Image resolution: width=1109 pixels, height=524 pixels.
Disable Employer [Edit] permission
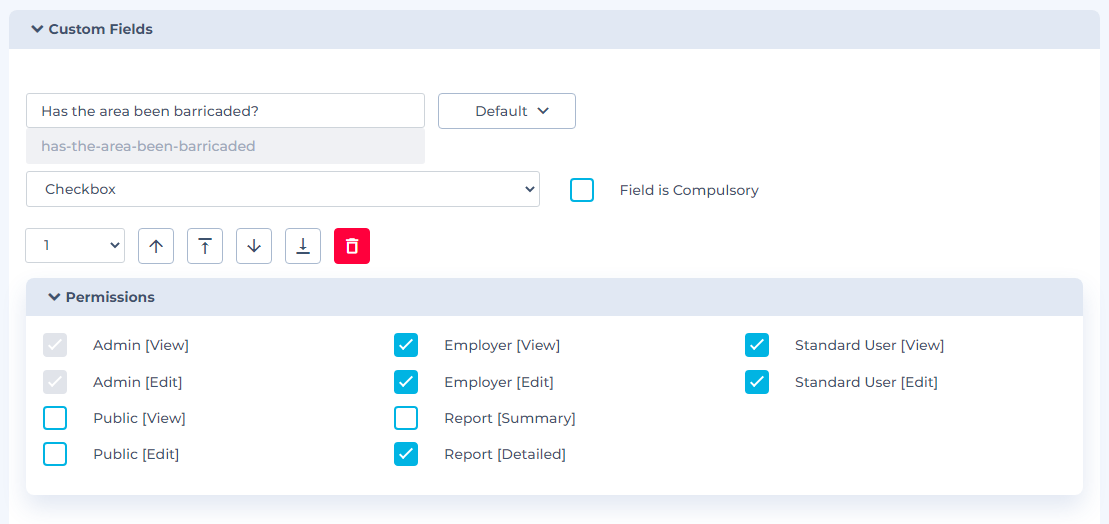(406, 382)
